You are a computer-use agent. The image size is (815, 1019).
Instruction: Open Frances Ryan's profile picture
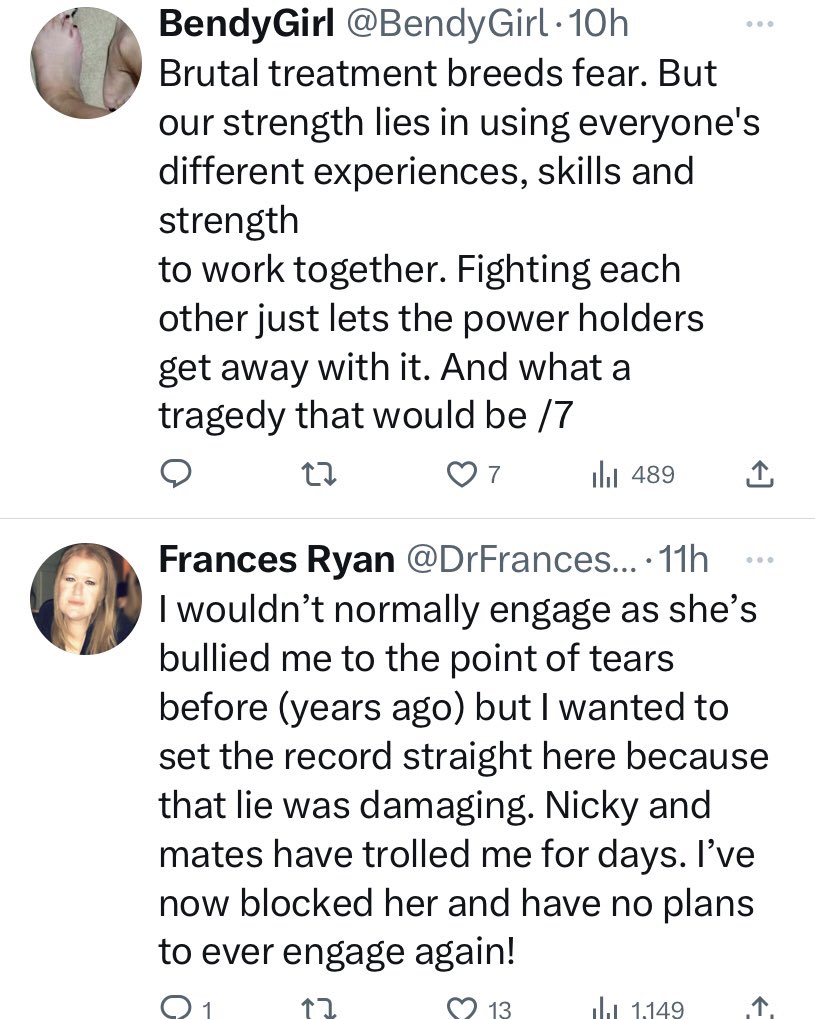pos(84,599)
